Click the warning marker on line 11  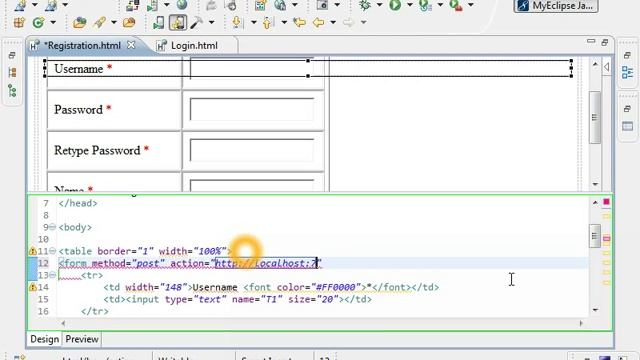coord(33,251)
